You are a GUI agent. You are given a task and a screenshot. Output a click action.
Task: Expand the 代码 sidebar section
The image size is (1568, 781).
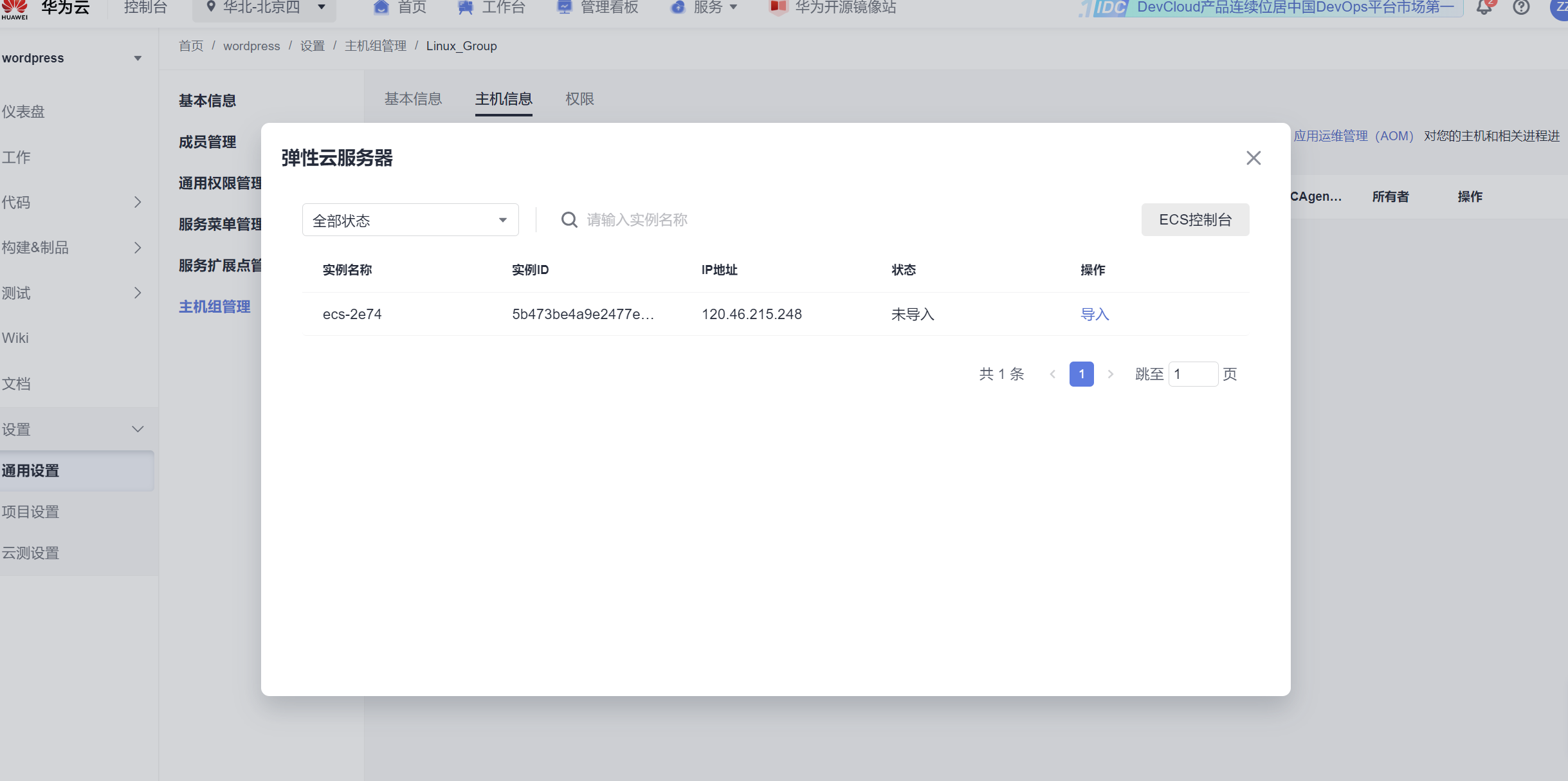point(137,202)
